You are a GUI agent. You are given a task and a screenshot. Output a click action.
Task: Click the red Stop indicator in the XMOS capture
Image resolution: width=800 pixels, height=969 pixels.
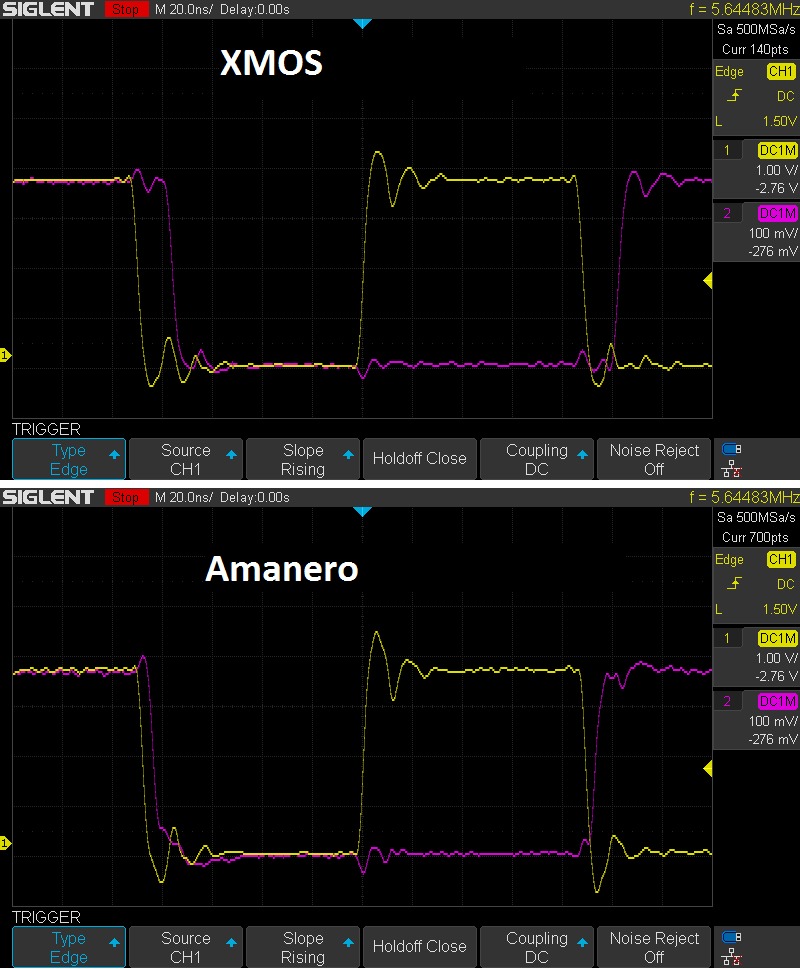126,9
